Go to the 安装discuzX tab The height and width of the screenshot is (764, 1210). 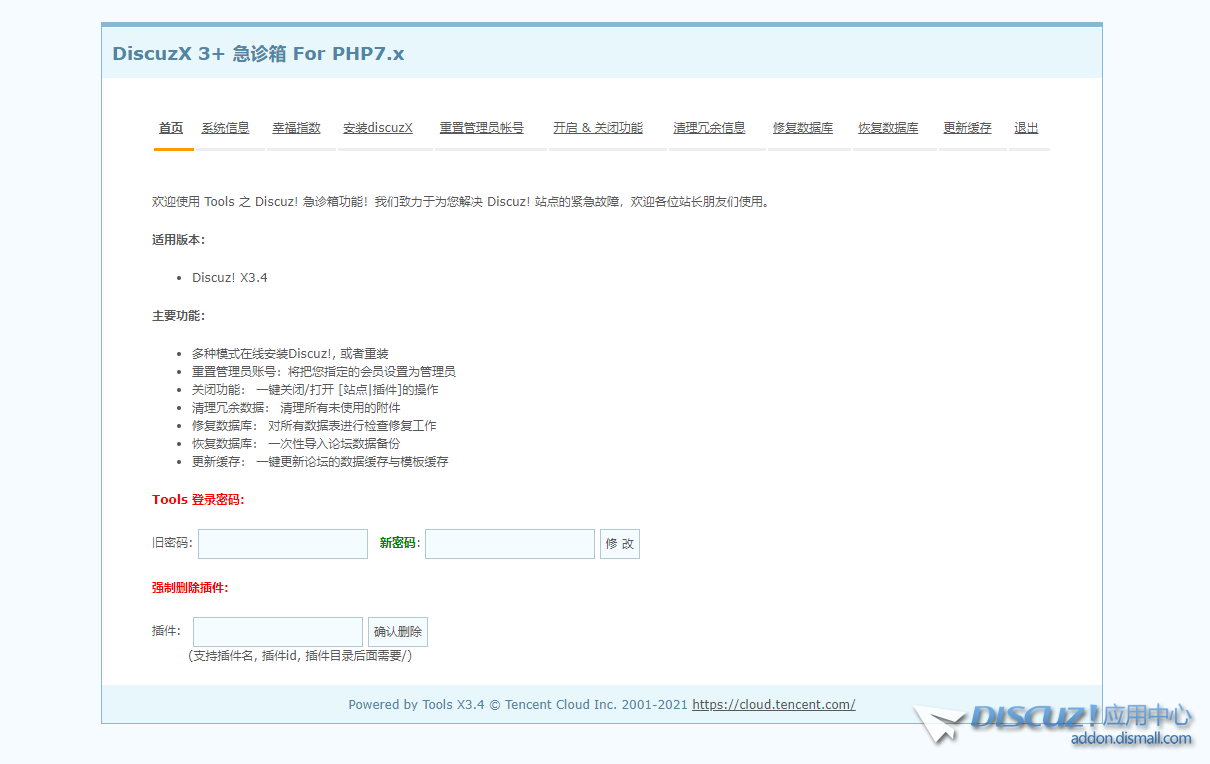tap(377, 128)
